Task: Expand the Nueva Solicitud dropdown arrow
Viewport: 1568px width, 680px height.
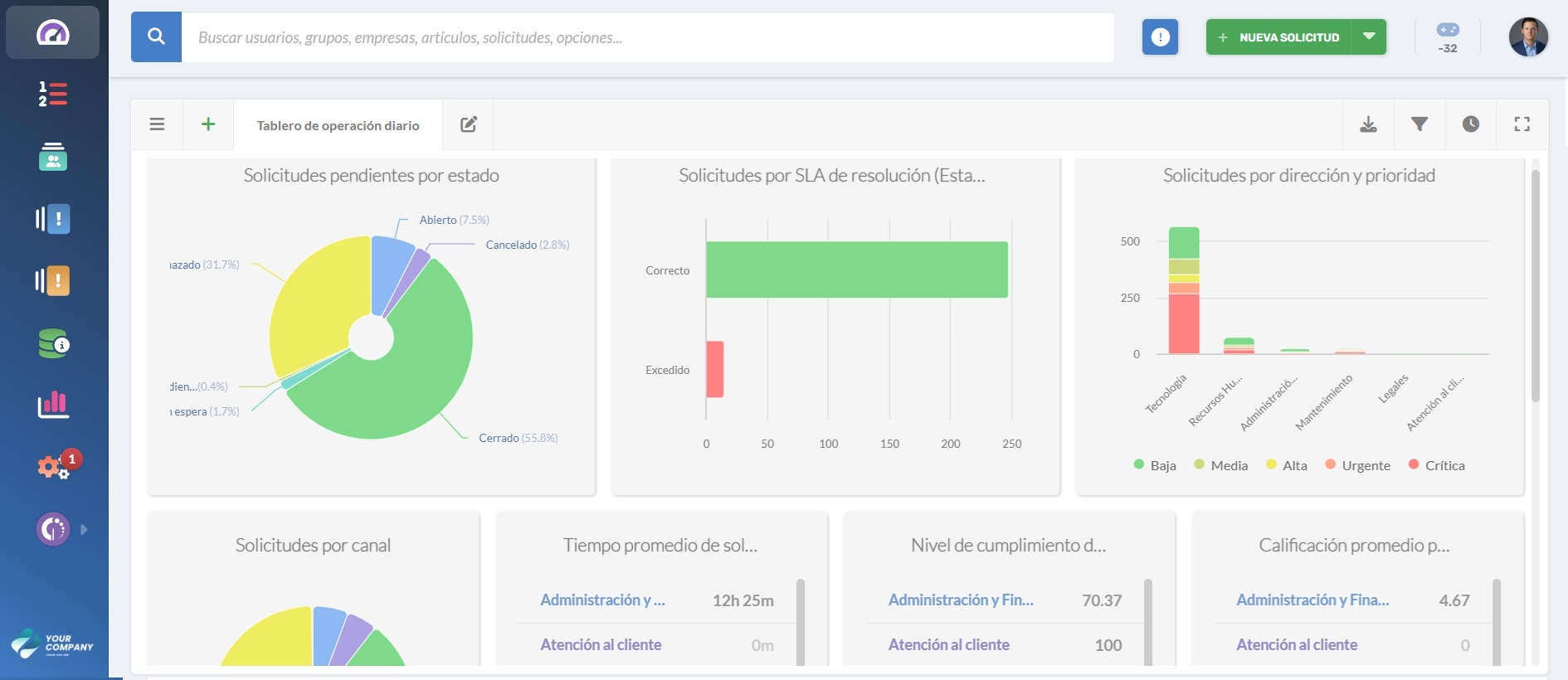Action: point(1369,37)
